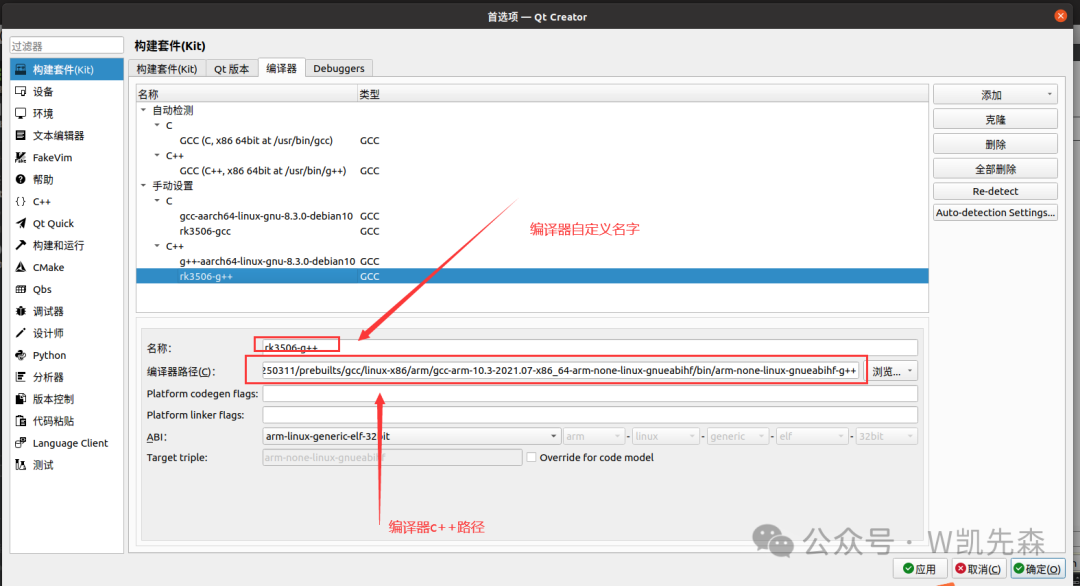Select the 构建套件(Kit) sidebar icon

pos(21,70)
